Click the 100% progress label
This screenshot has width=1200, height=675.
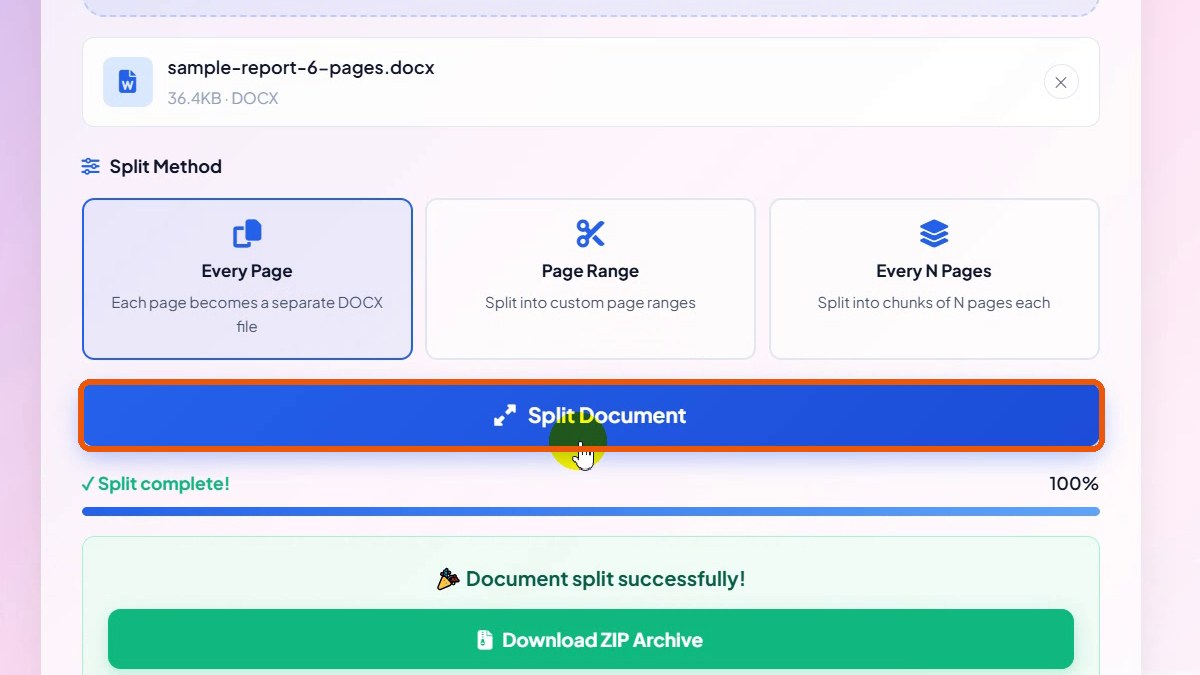pos(1074,484)
